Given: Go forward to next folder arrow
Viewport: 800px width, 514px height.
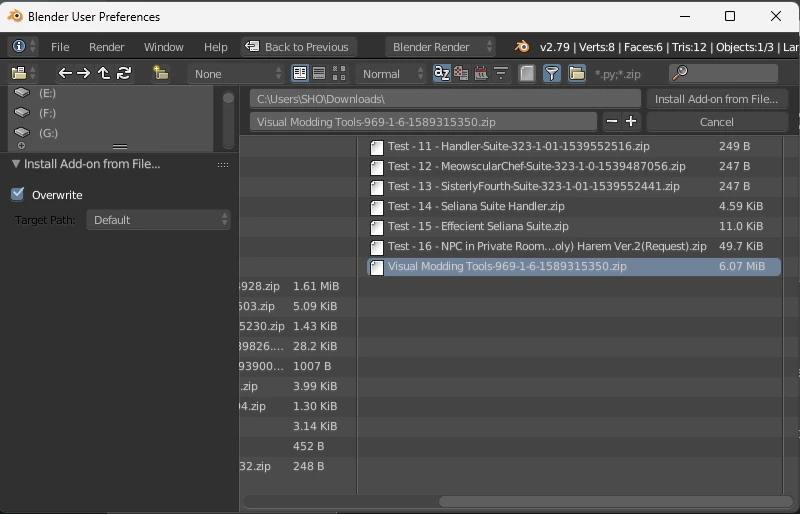Looking at the screenshot, I should point(83,74).
